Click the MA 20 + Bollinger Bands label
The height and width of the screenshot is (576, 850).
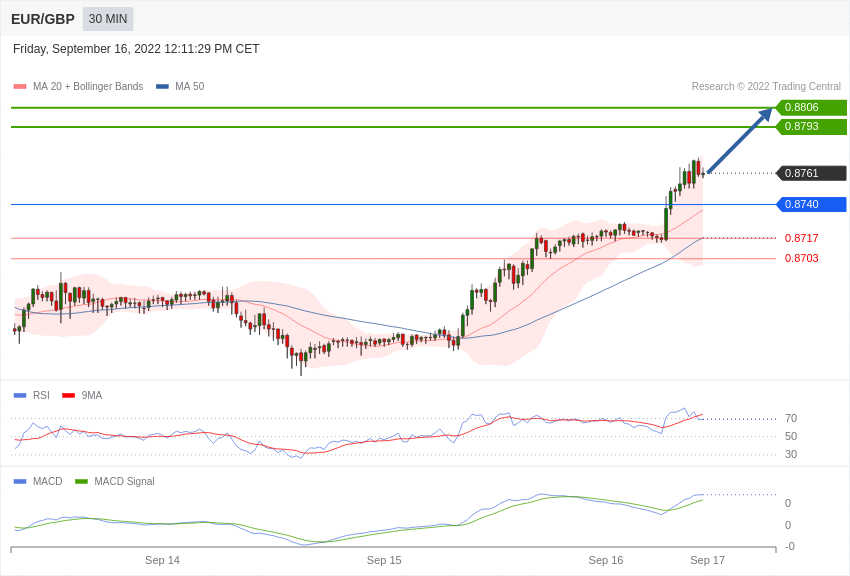tap(88, 87)
